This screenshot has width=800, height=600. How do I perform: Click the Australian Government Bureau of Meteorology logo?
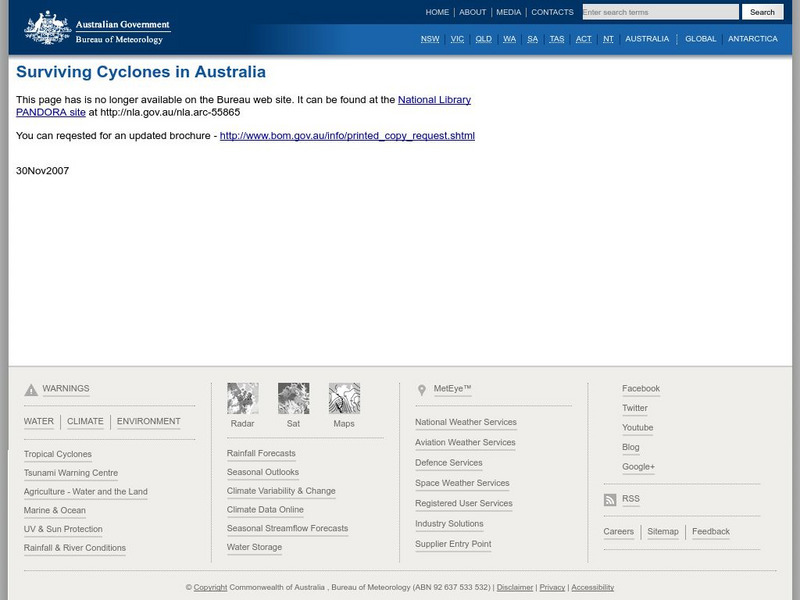coord(97,28)
